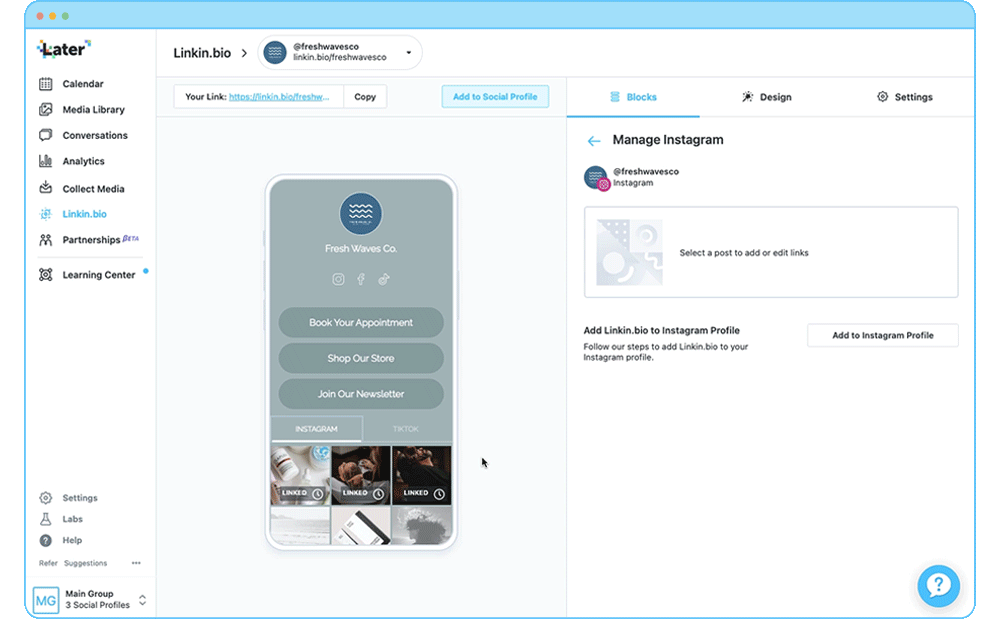
Task: Select the second linked post thumbnail
Action: (x=361, y=475)
